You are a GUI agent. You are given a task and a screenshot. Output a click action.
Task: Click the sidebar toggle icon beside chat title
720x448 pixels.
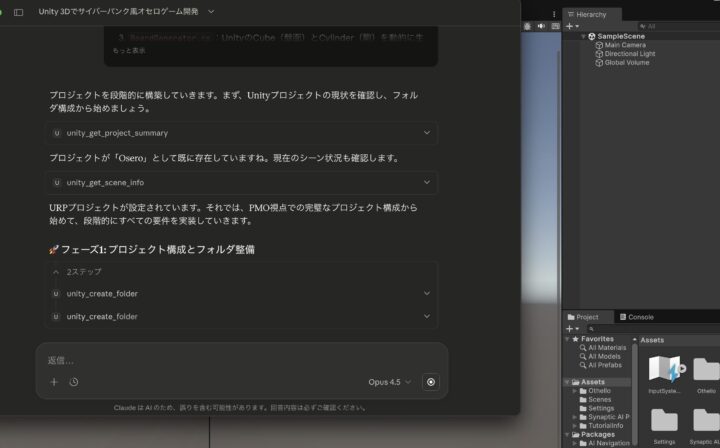[x=18, y=12]
